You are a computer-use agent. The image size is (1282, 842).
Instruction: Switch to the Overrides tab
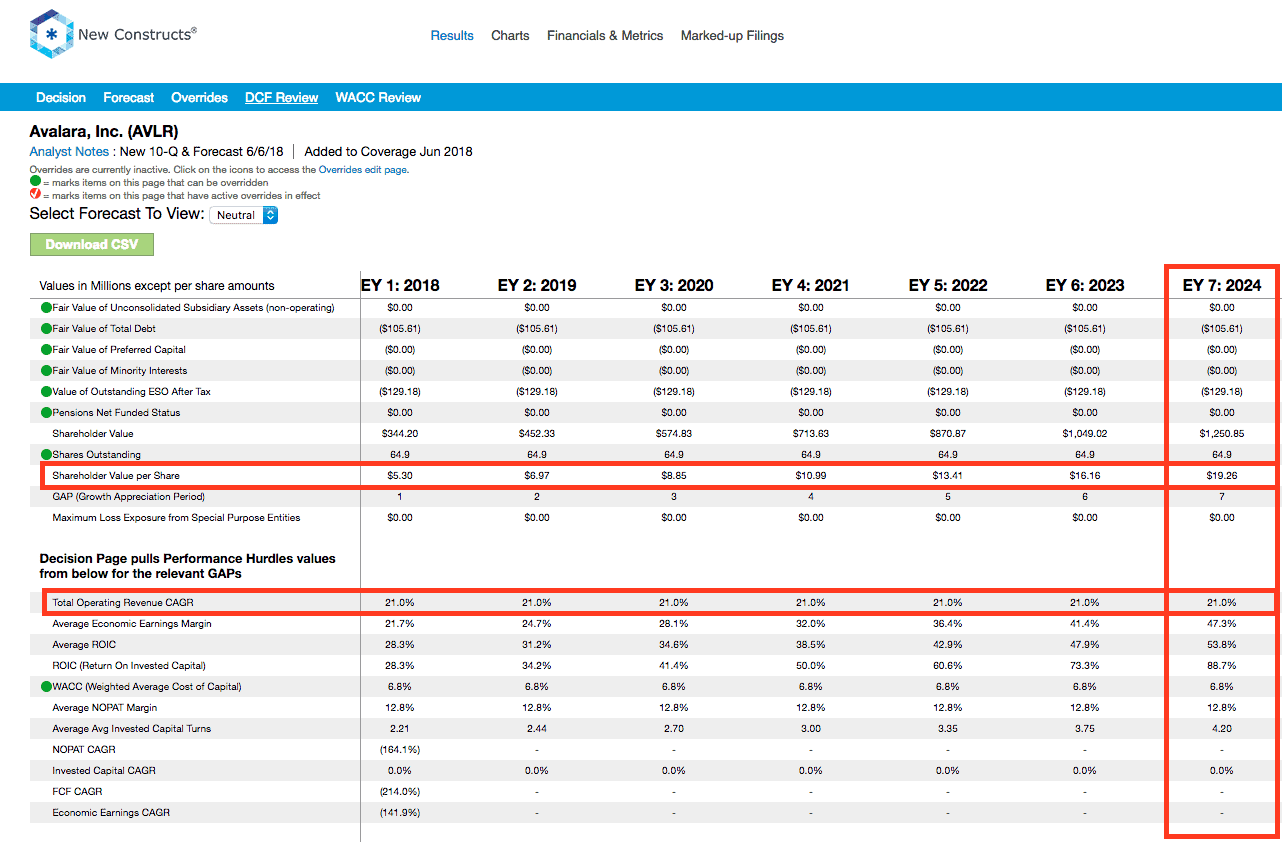[200, 97]
